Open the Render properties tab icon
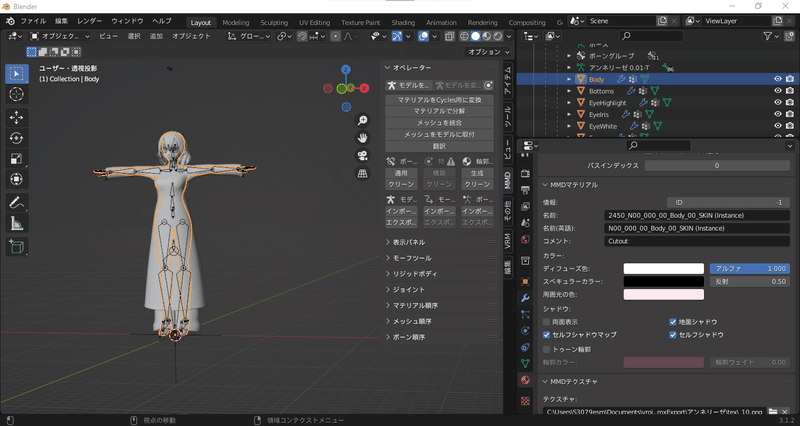 point(526,173)
